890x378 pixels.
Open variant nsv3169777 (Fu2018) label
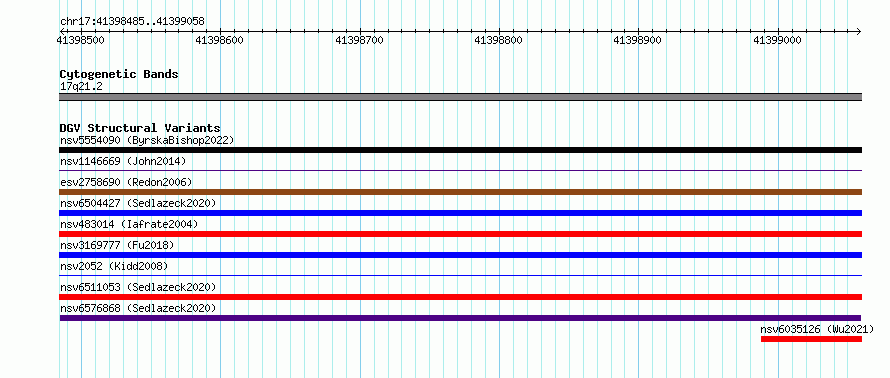coord(117,245)
